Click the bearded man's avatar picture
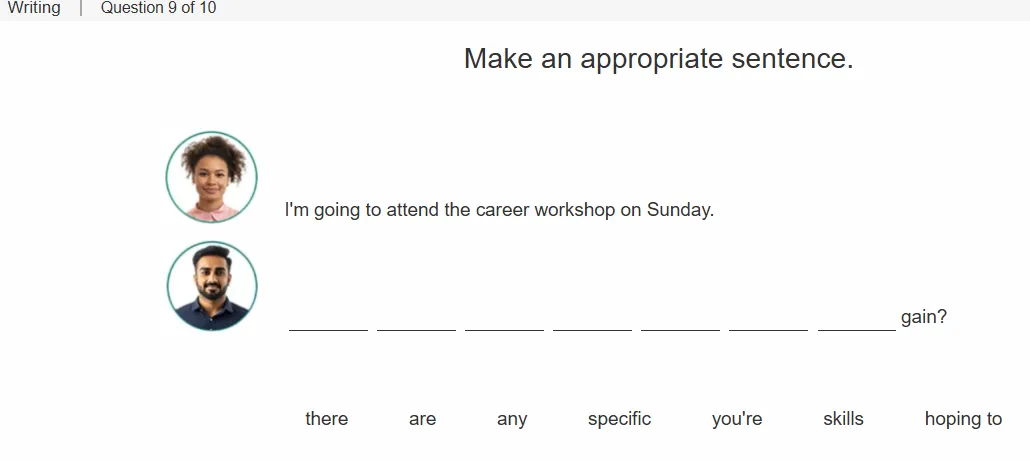The image size is (1030, 461). coord(212,286)
